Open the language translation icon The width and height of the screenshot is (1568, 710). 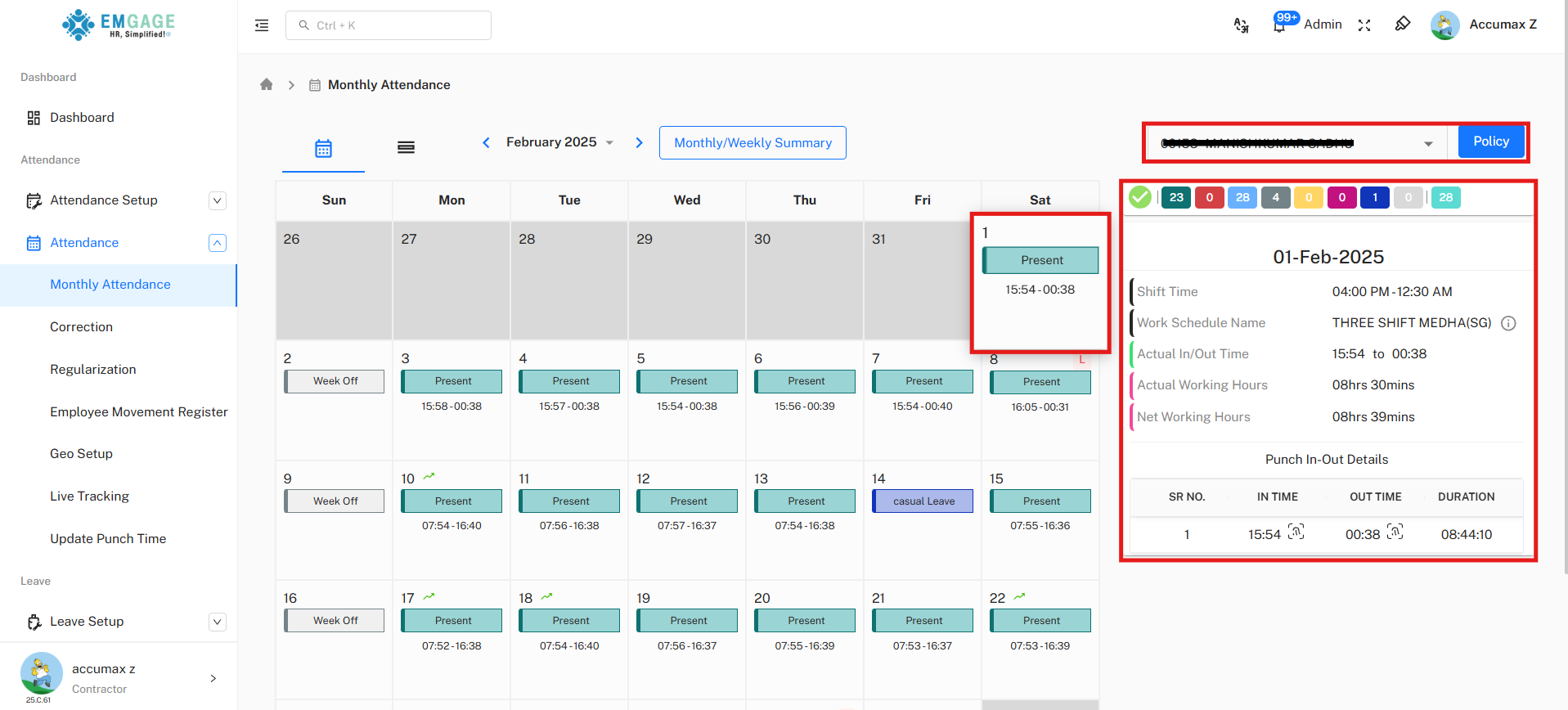click(1241, 25)
